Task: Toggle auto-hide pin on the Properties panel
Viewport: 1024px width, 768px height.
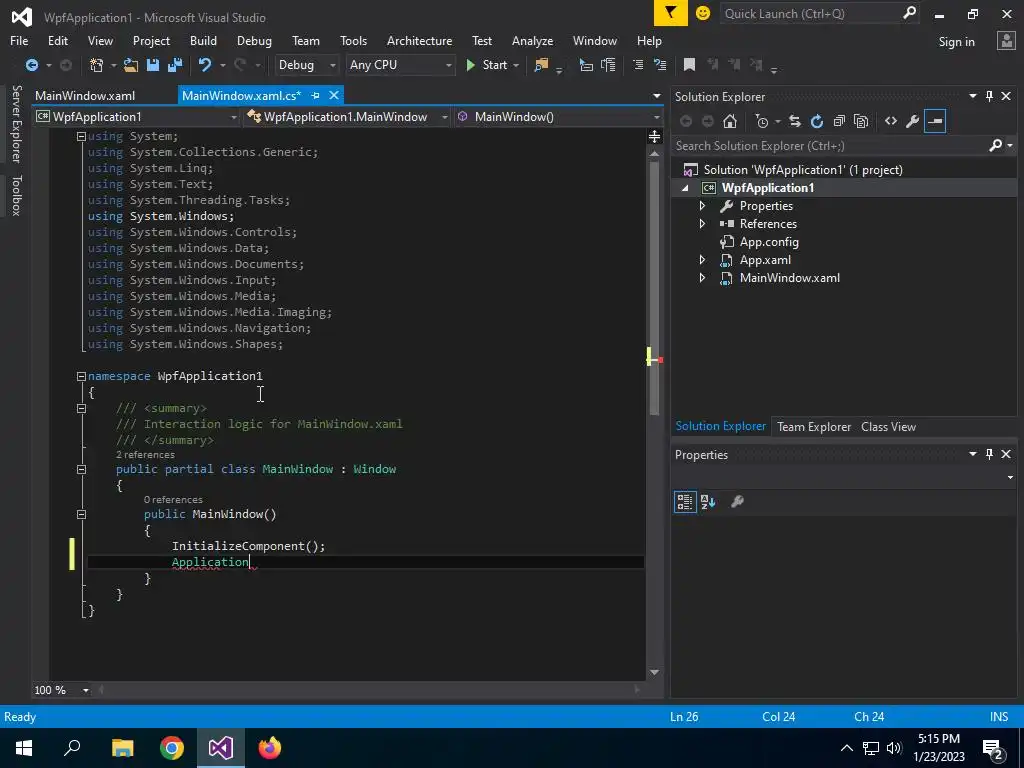Action: point(989,454)
